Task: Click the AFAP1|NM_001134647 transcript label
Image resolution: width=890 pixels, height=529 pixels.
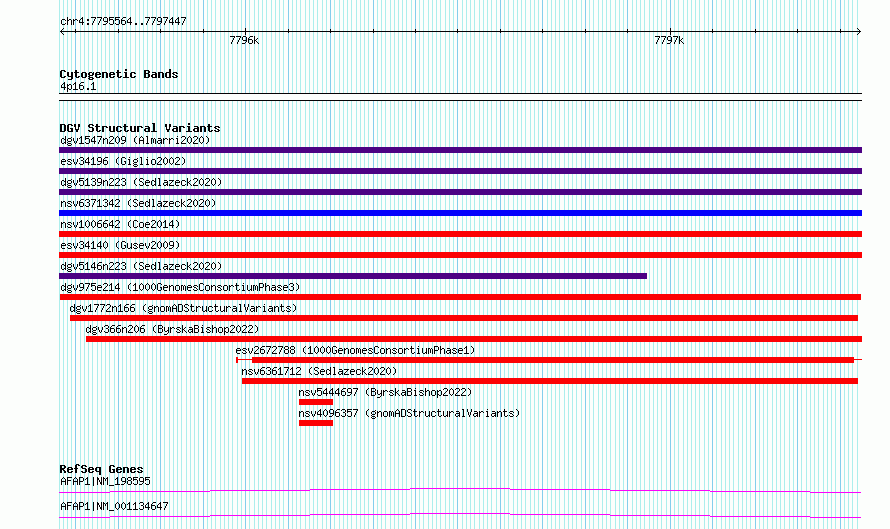Action: point(114,506)
